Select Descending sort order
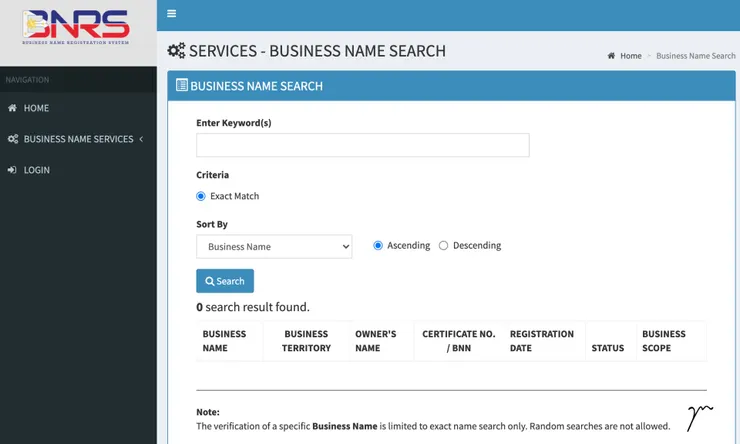Image resolution: width=740 pixels, height=444 pixels. (443, 245)
